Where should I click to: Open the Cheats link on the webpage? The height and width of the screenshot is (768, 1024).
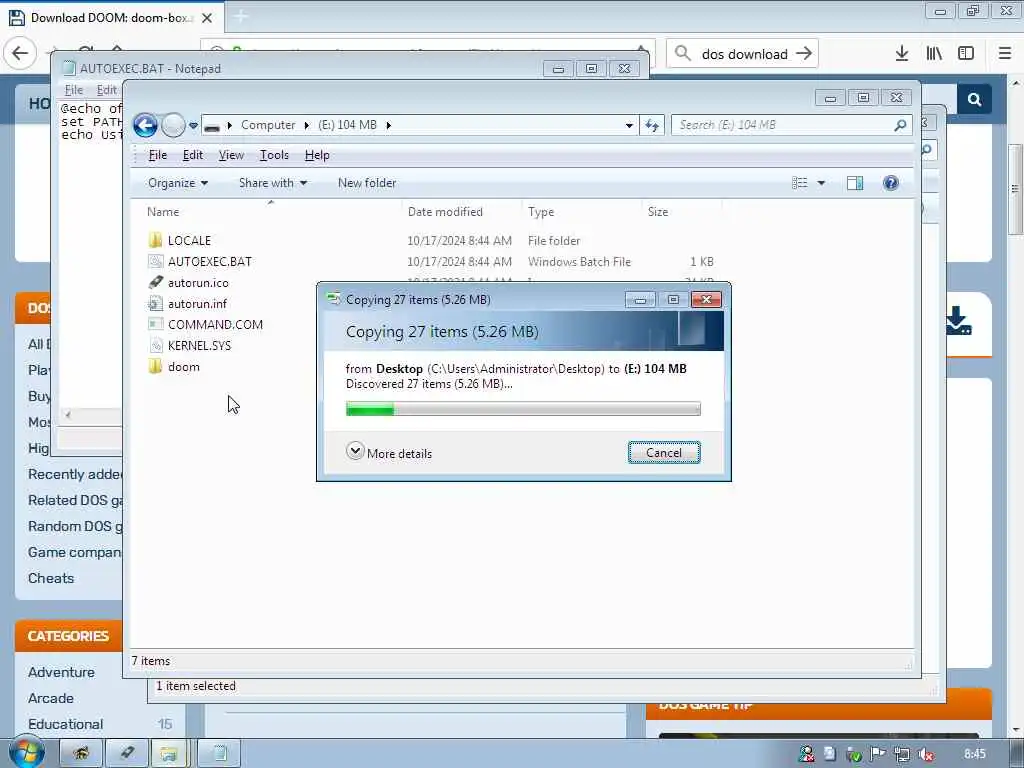[x=51, y=579]
